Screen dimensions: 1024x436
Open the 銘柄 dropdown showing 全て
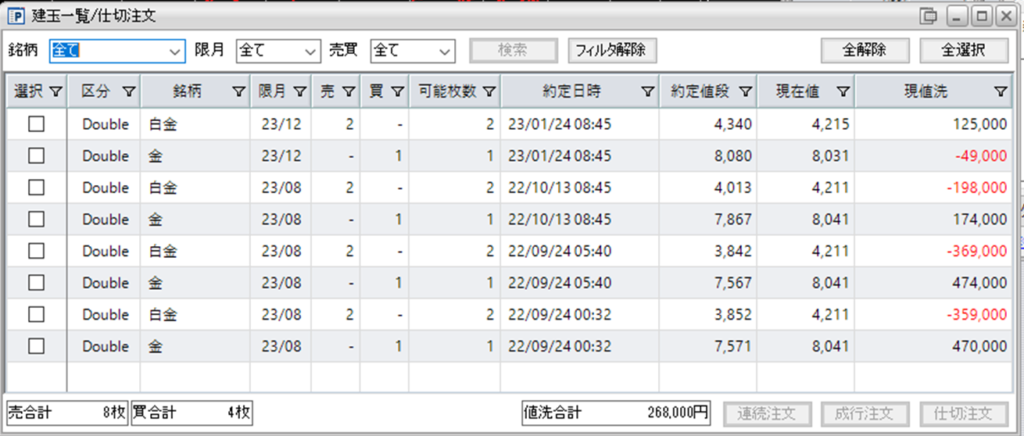coord(118,51)
